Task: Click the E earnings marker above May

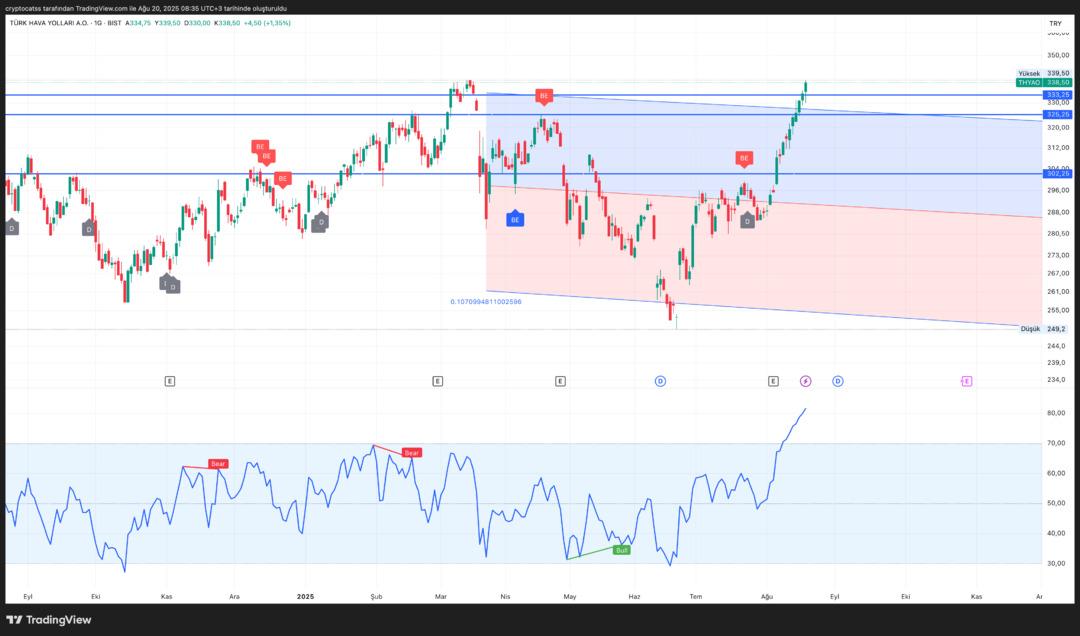Action: 560,381
